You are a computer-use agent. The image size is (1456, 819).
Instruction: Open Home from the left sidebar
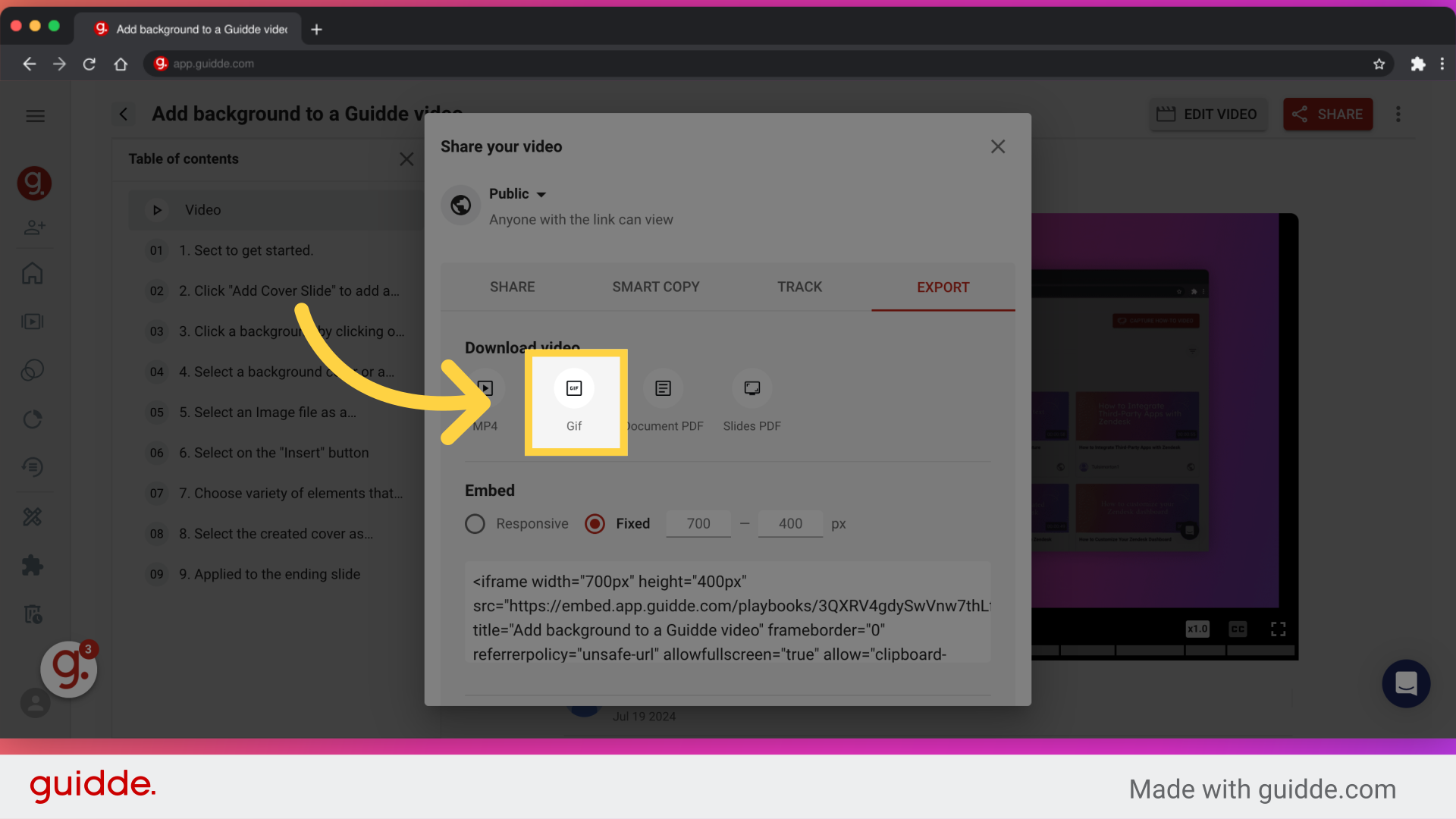[x=33, y=273]
